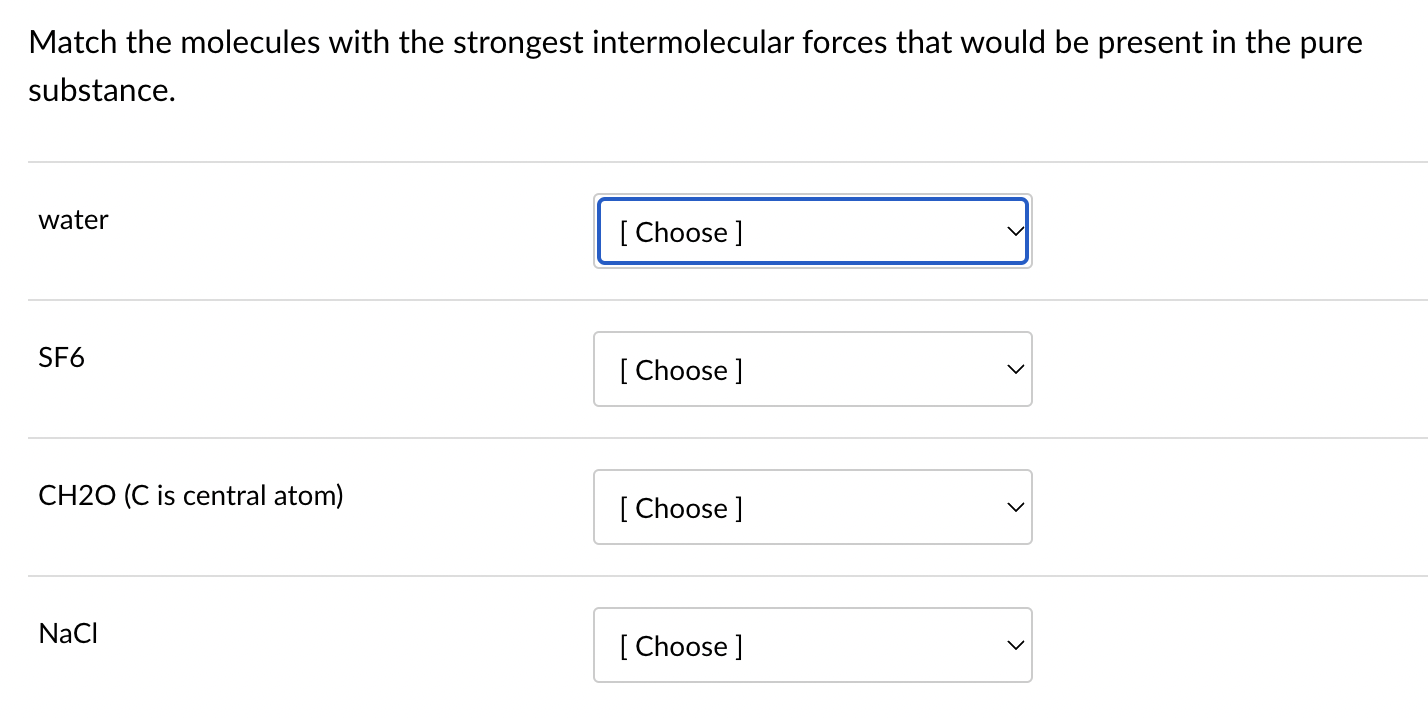Click the chevron on the SF6 dropdown
The height and width of the screenshot is (718, 1428).
tap(1015, 369)
